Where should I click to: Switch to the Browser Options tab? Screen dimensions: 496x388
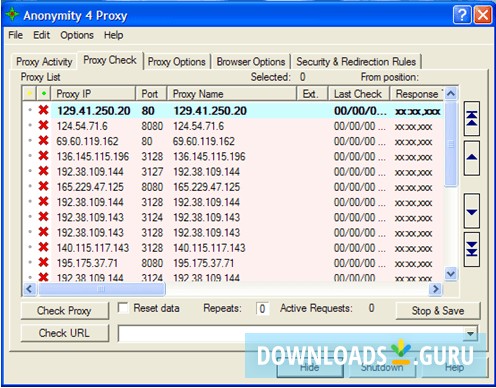click(251, 62)
